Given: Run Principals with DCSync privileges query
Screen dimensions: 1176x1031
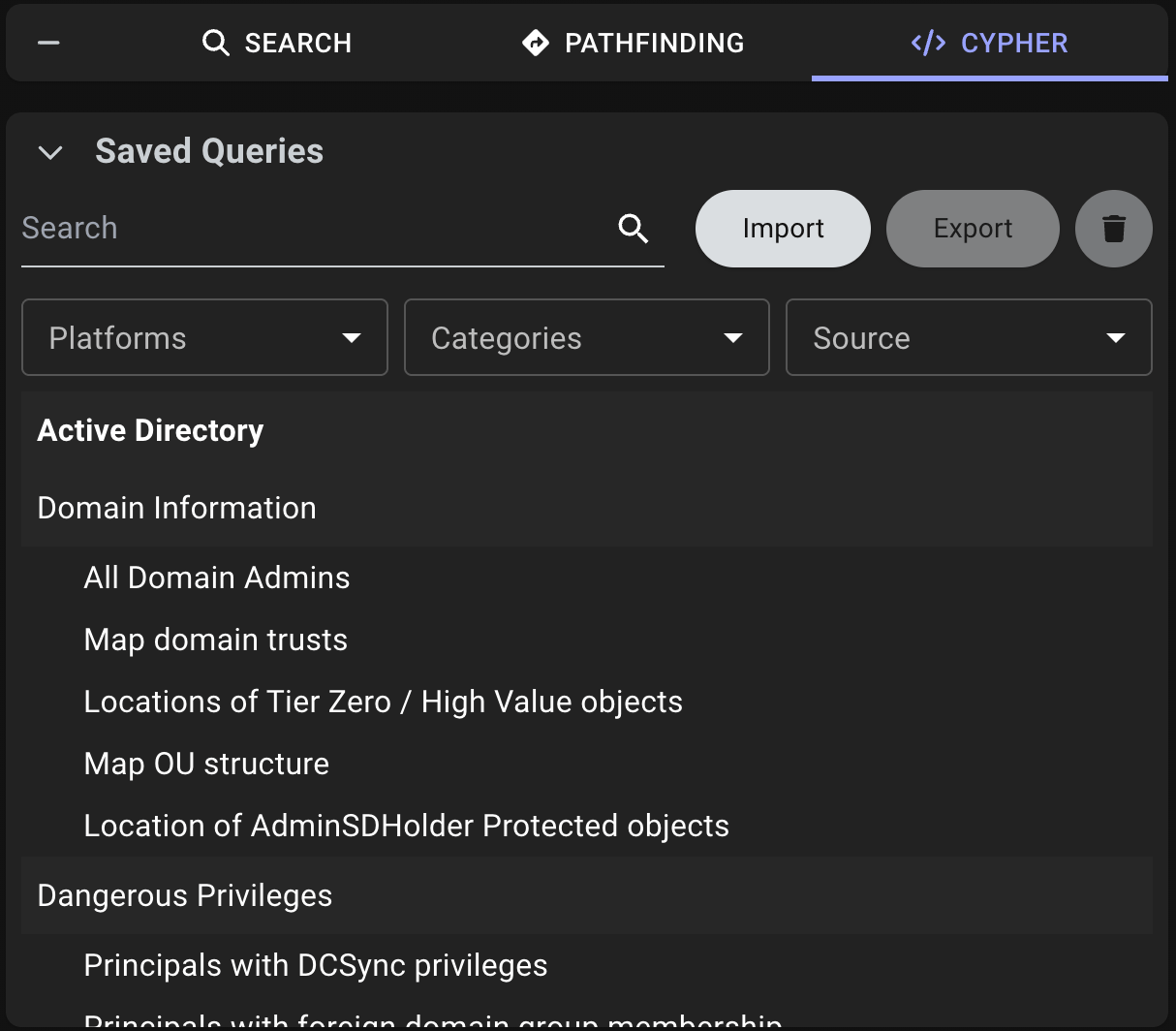Looking at the screenshot, I should tap(316, 965).
